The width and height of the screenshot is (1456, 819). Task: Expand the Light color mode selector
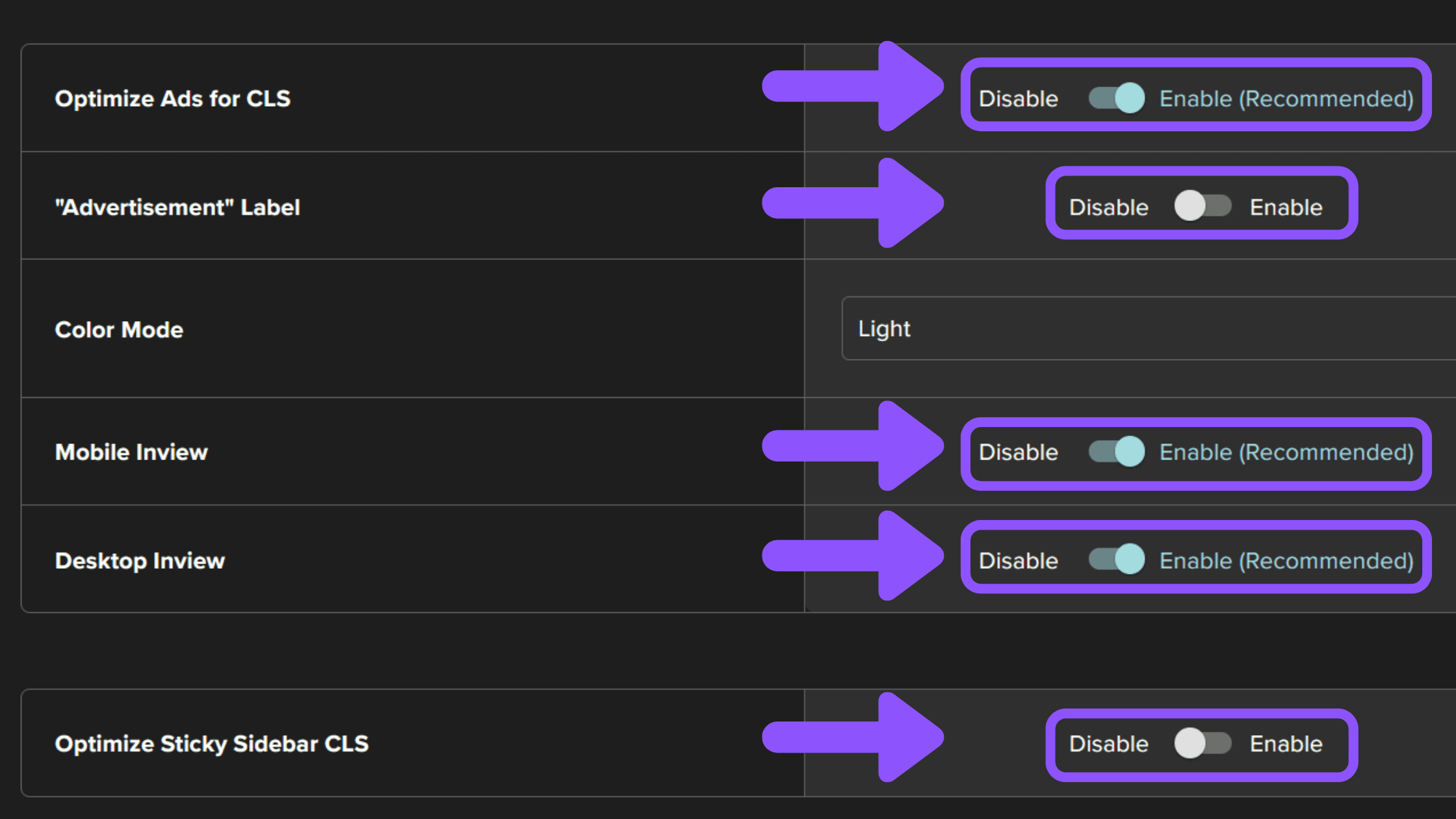[x=1148, y=328]
